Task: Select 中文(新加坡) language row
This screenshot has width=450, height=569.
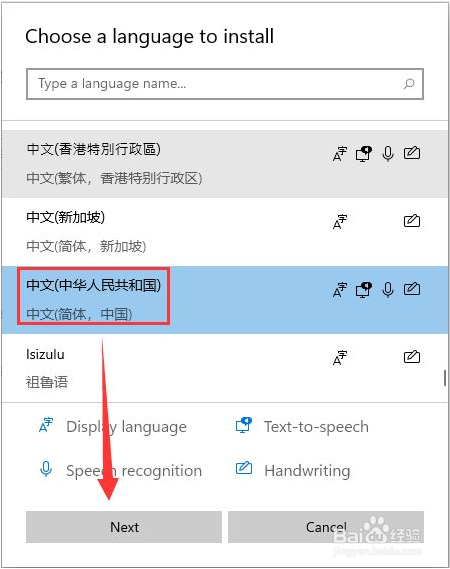Action: coord(225,232)
